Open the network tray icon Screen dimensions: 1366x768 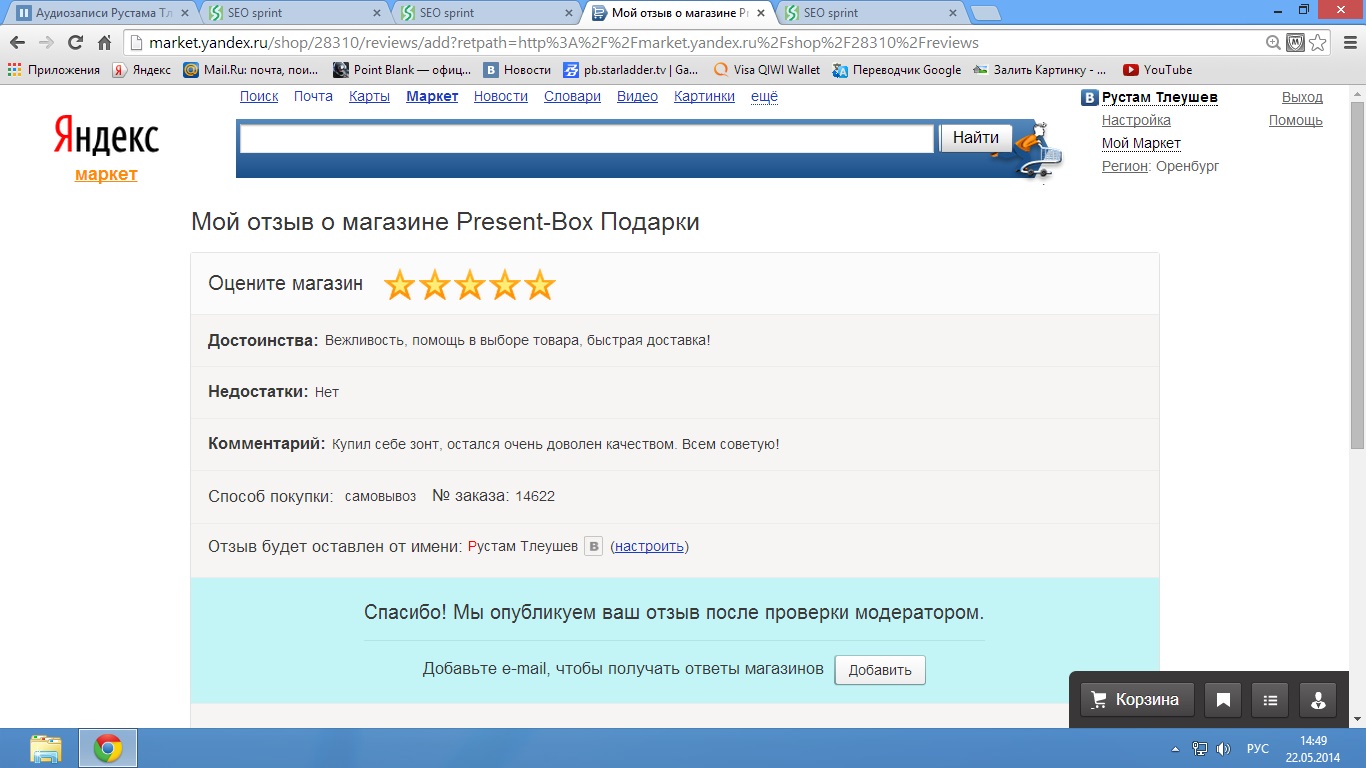[1200, 749]
